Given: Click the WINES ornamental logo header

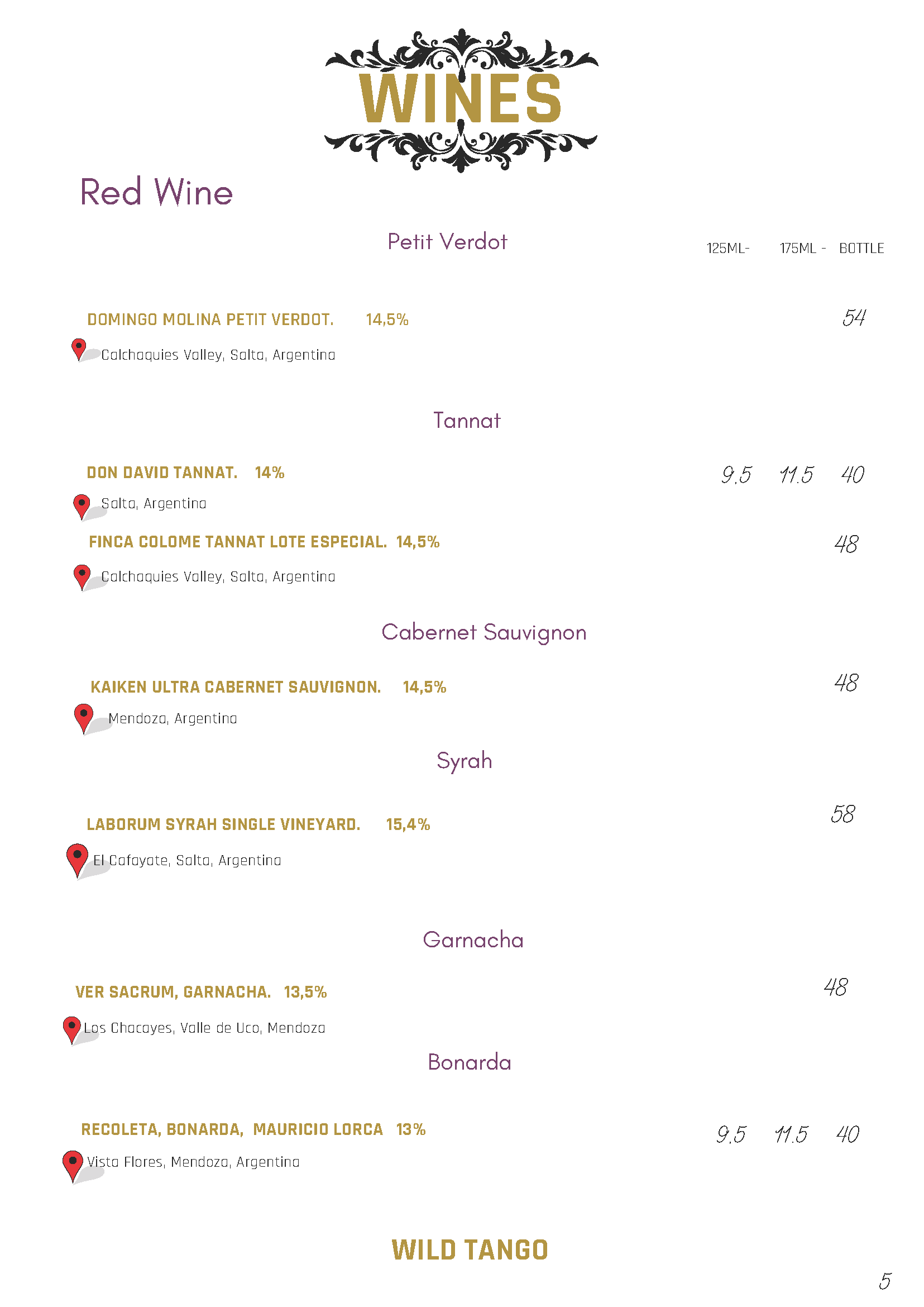Looking at the screenshot, I should [x=461, y=99].
